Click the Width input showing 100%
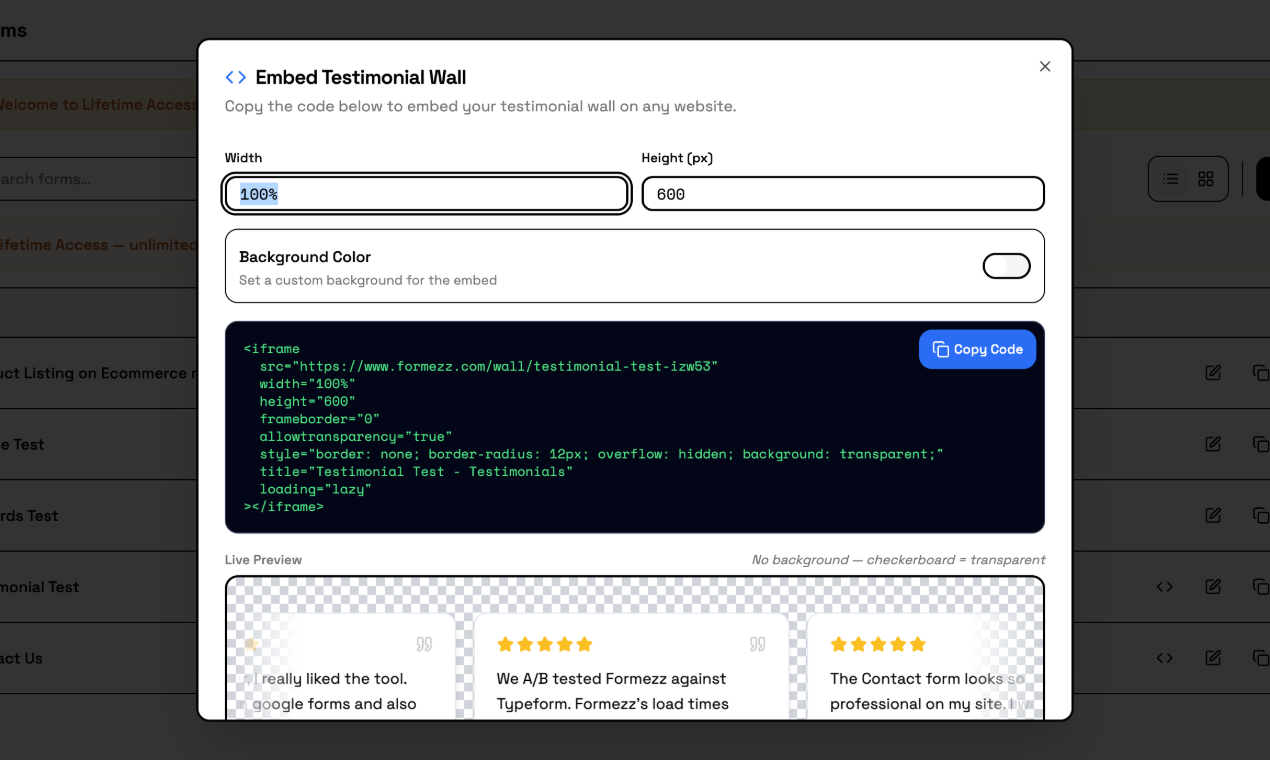The image size is (1270, 760). [425, 193]
